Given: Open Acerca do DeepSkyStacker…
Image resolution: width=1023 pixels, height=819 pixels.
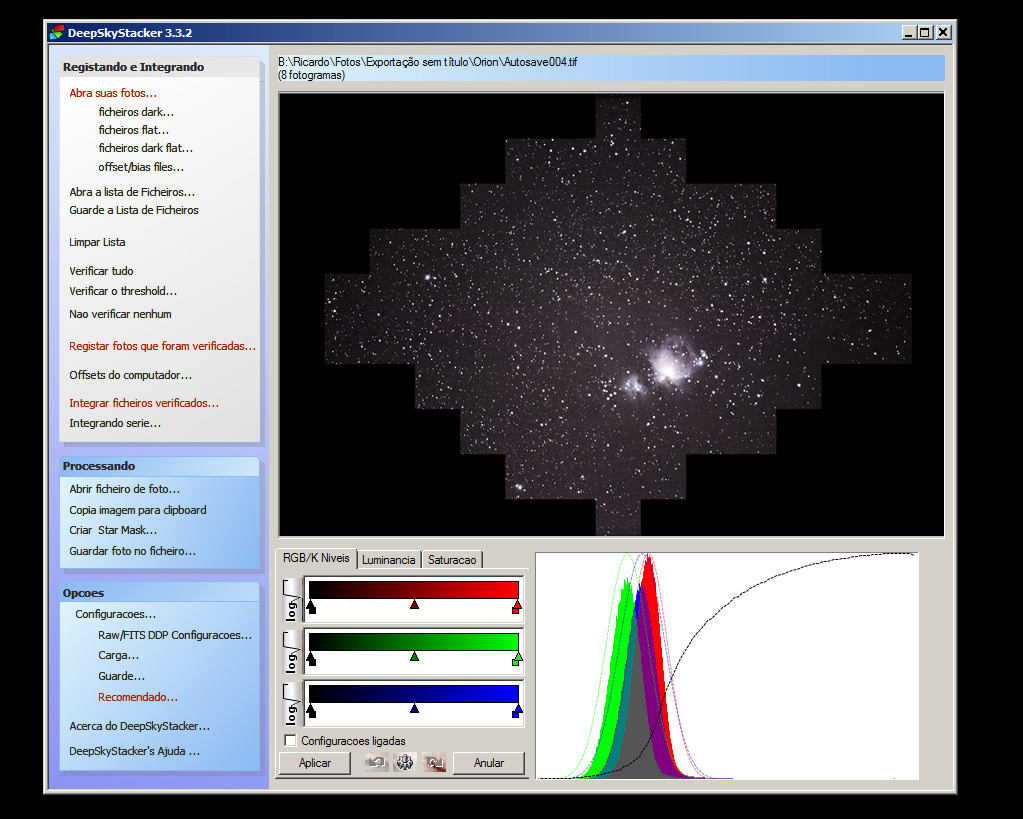Looking at the screenshot, I should click(140, 726).
